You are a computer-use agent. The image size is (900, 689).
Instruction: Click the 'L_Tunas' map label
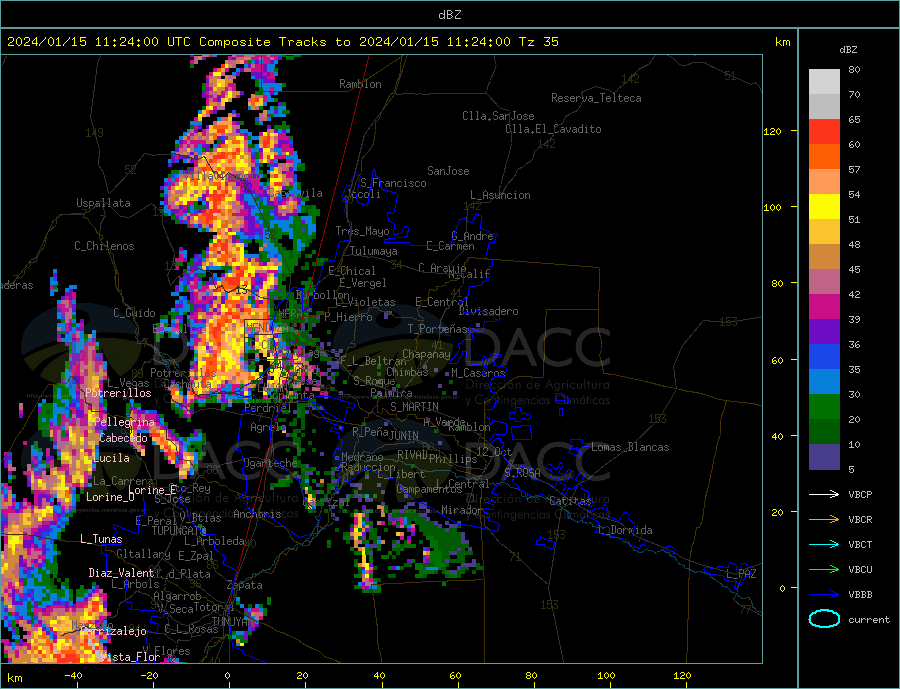coord(101,539)
